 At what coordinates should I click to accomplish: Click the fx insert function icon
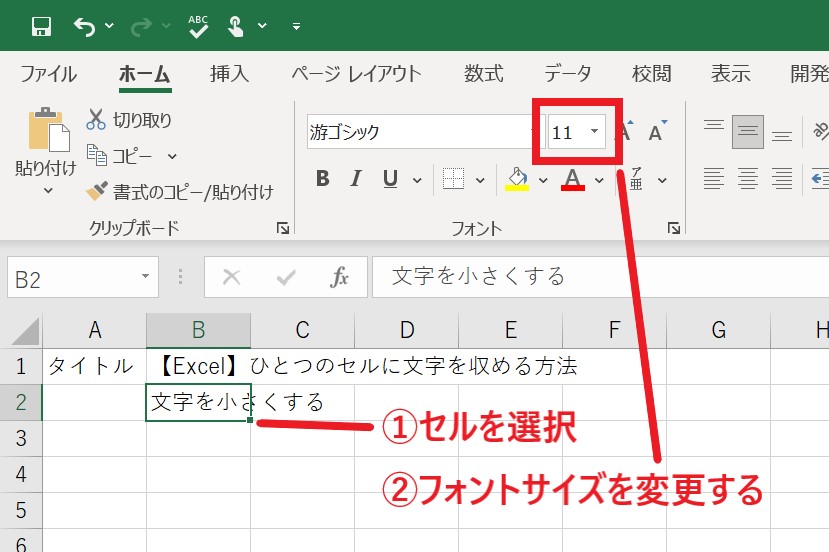(339, 277)
